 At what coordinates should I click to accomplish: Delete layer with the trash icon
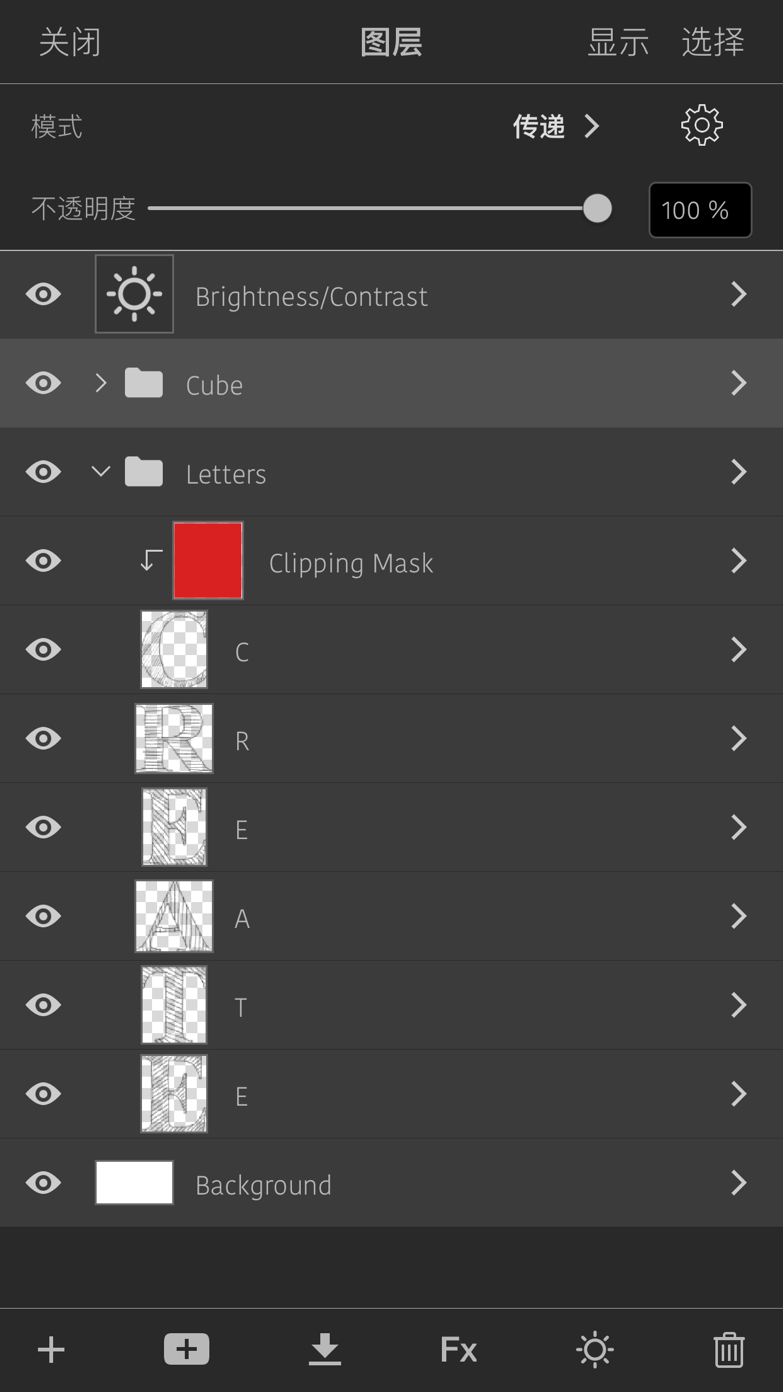pyautogui.click(x=729, y=1350)
